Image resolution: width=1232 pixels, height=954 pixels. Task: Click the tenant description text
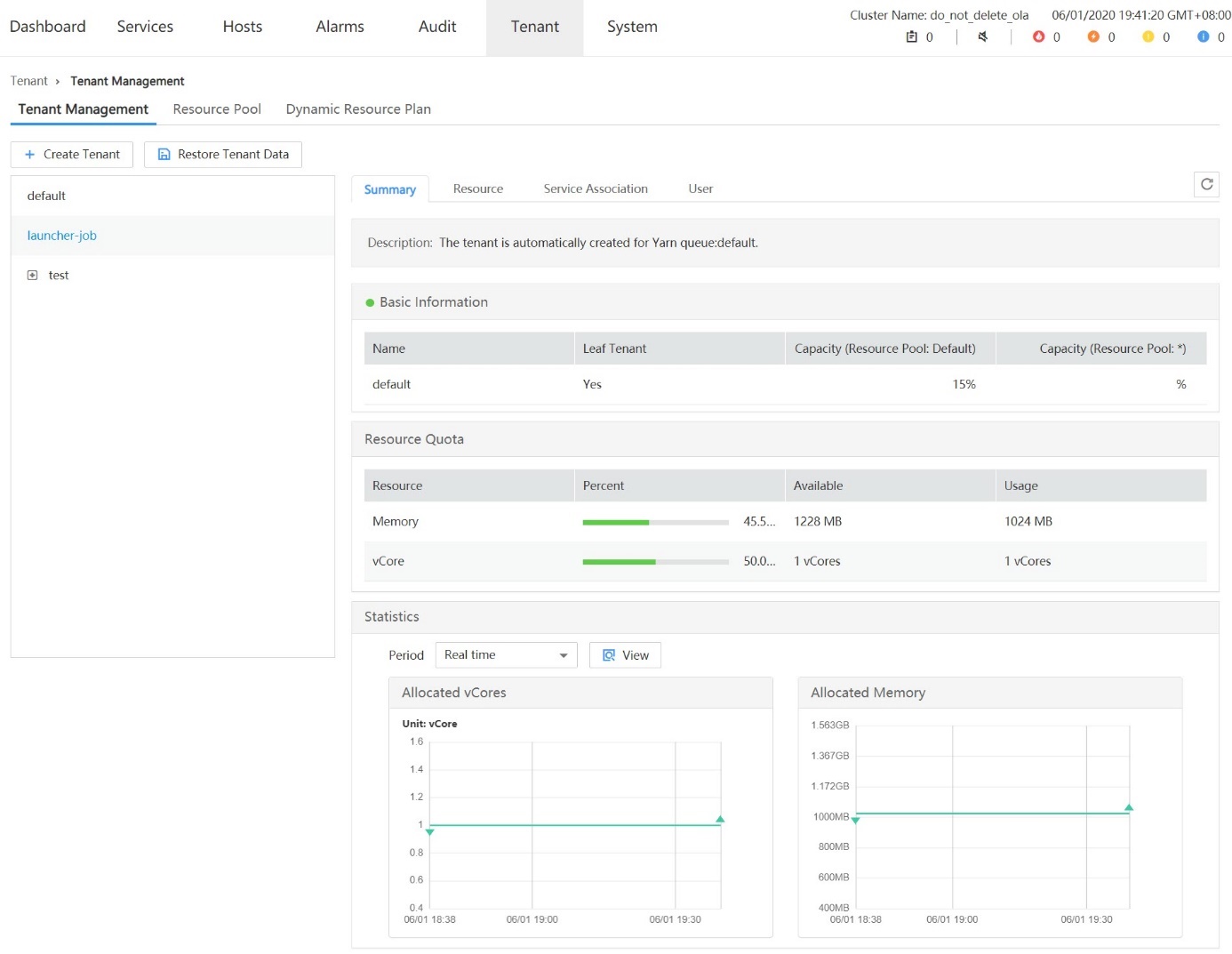point(598,243)
